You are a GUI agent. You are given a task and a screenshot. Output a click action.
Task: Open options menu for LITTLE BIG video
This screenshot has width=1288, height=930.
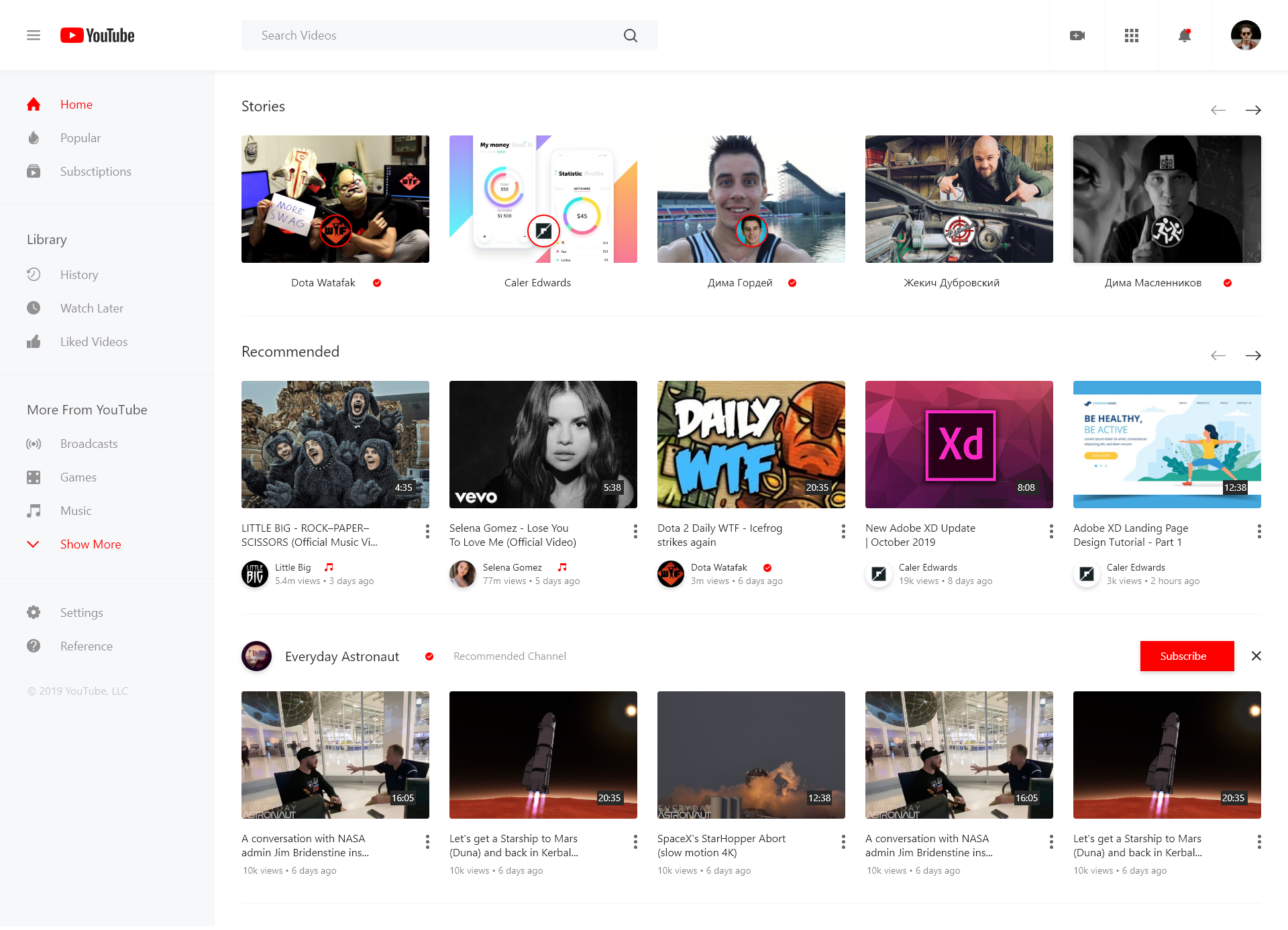427,532
